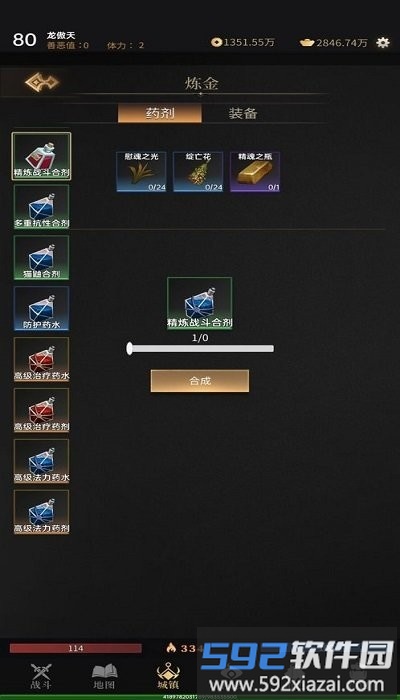Switch to the 药剂 tab
This screenshot has height=700, width=400.
tap(160, 113)
